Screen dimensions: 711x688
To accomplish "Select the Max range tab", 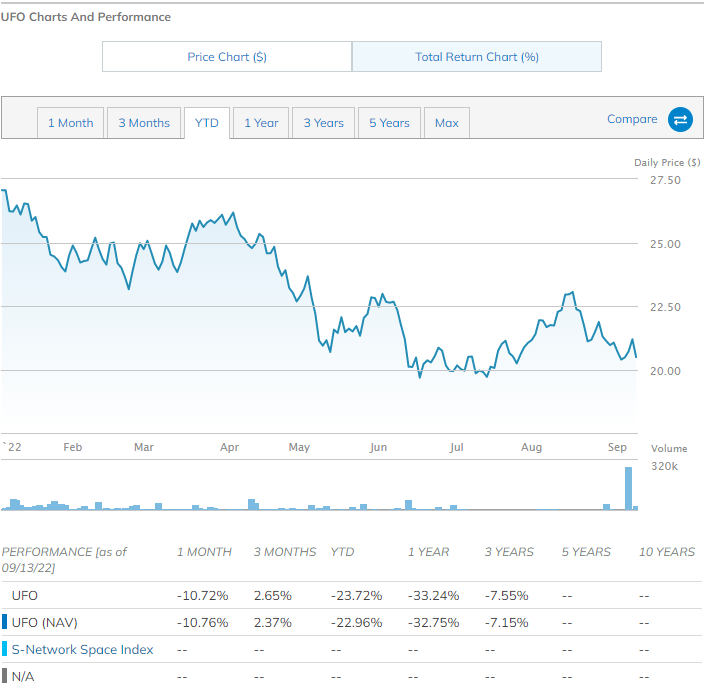I will pos(447,123).
